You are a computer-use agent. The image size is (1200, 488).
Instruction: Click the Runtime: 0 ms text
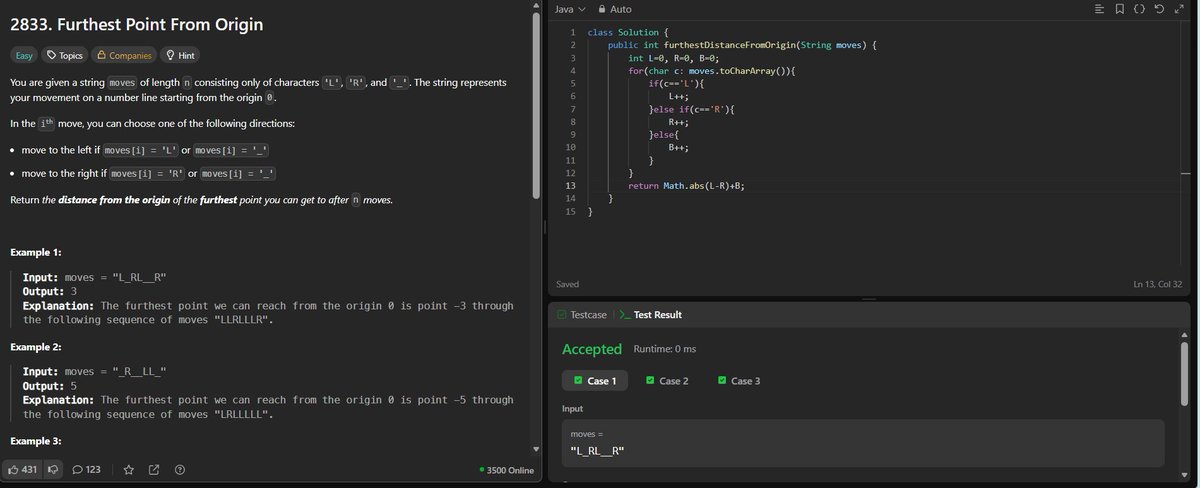pos(665,349)
